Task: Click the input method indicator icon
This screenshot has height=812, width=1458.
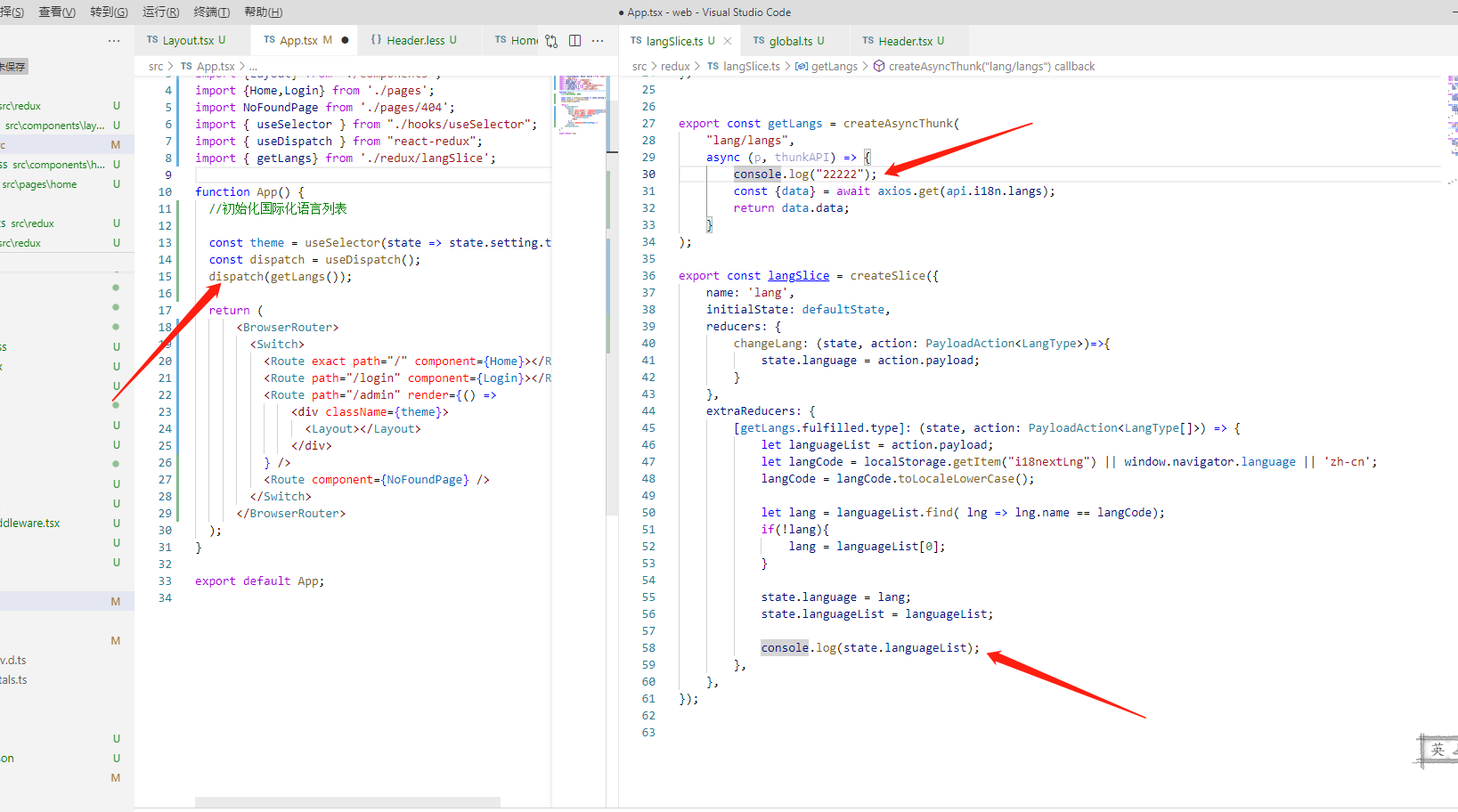Action: (x=1438, y=750)
